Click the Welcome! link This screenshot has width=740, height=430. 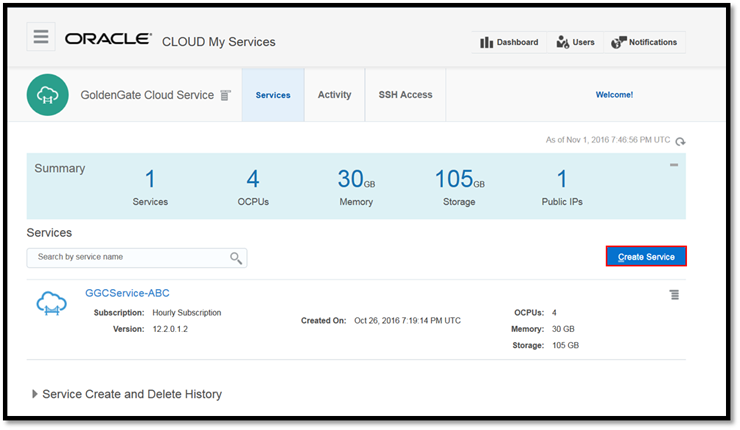[x=614, y=95]
